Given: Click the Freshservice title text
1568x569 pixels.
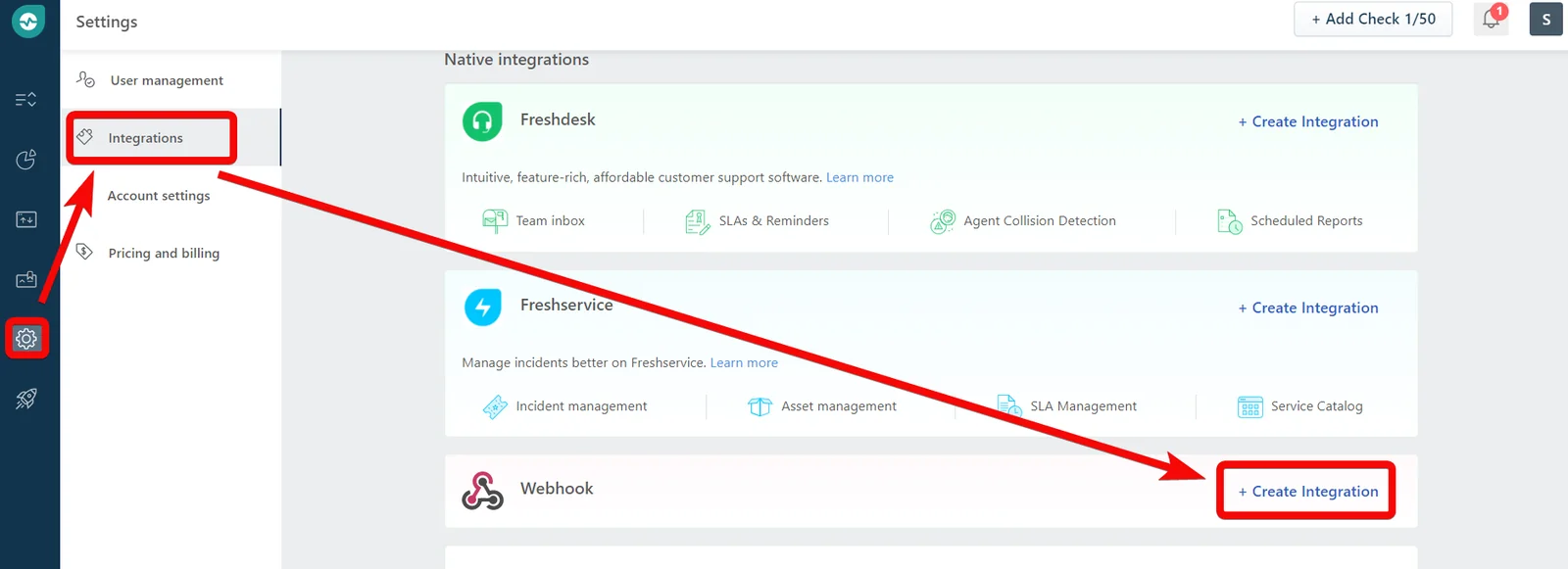Looking at the screenshot, I should coord(566,305).
